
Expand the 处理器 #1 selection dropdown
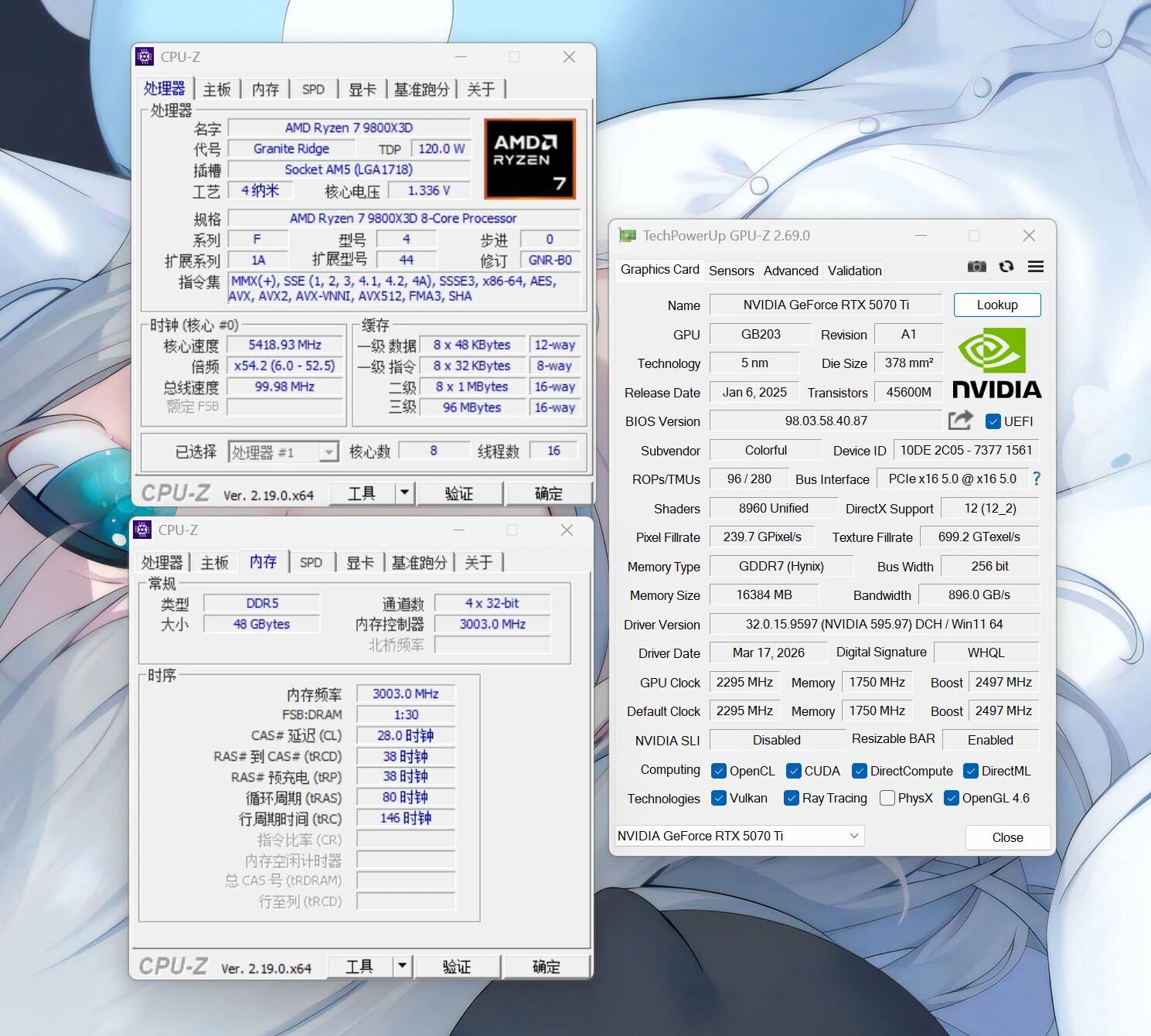pos(329,452)
